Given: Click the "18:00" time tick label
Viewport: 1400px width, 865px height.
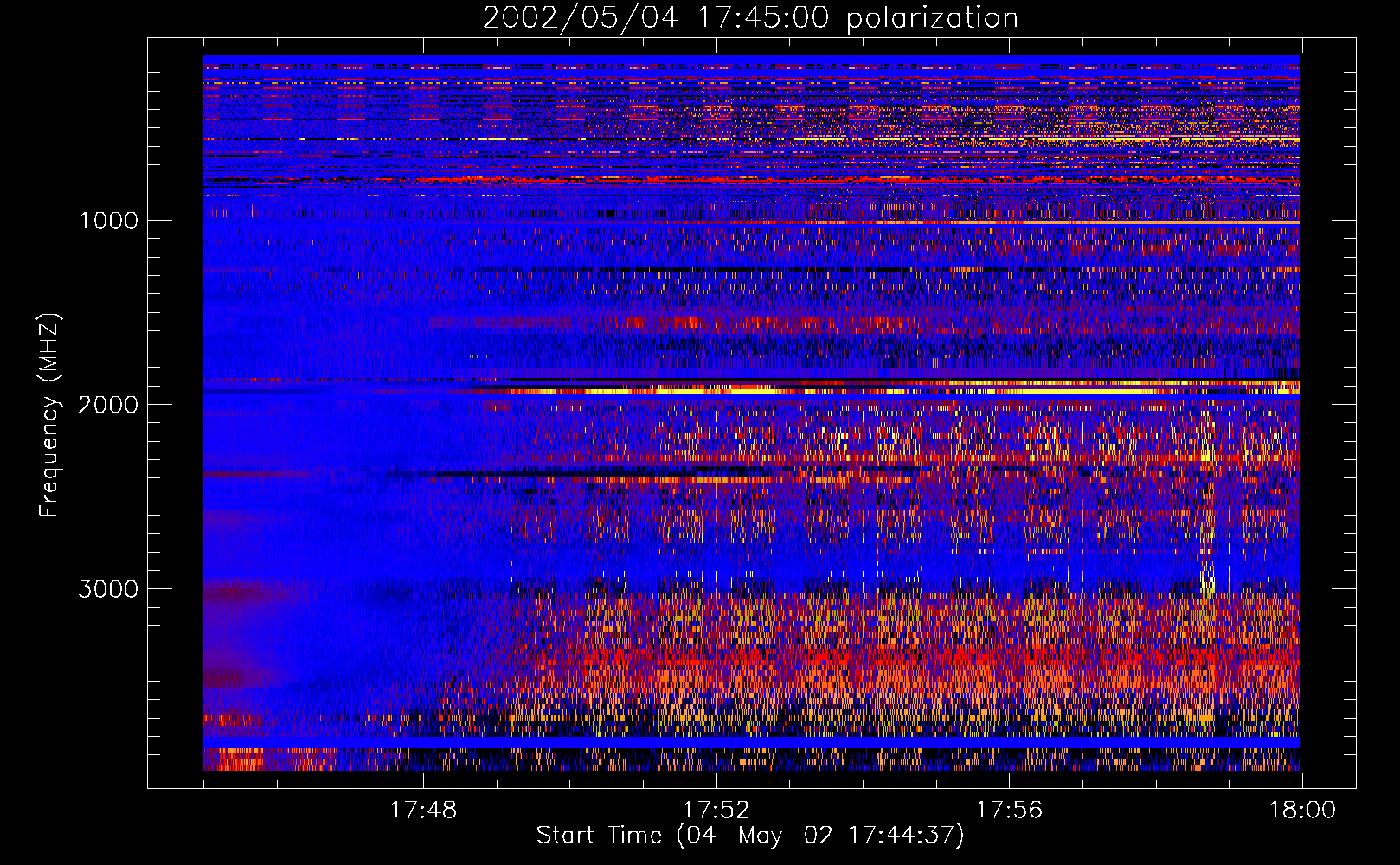Looking at the screenshot, I should pos(1302,811).
